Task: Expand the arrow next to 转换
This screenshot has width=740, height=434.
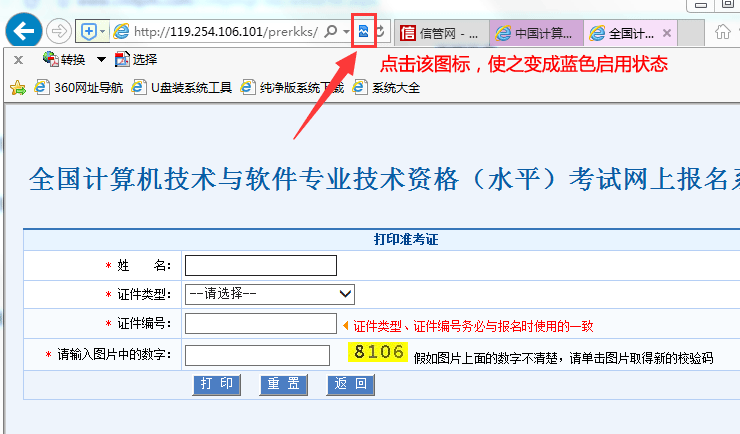Action: [102, 60]
